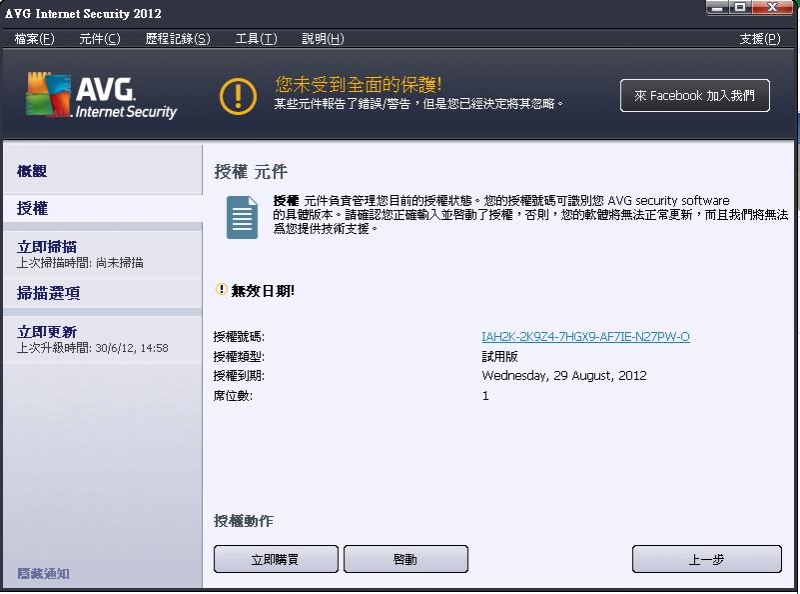Open the 歷程記錄 menu
Image resolution: width=800 pixels, height=594 pixels.
tap(177, 39)
